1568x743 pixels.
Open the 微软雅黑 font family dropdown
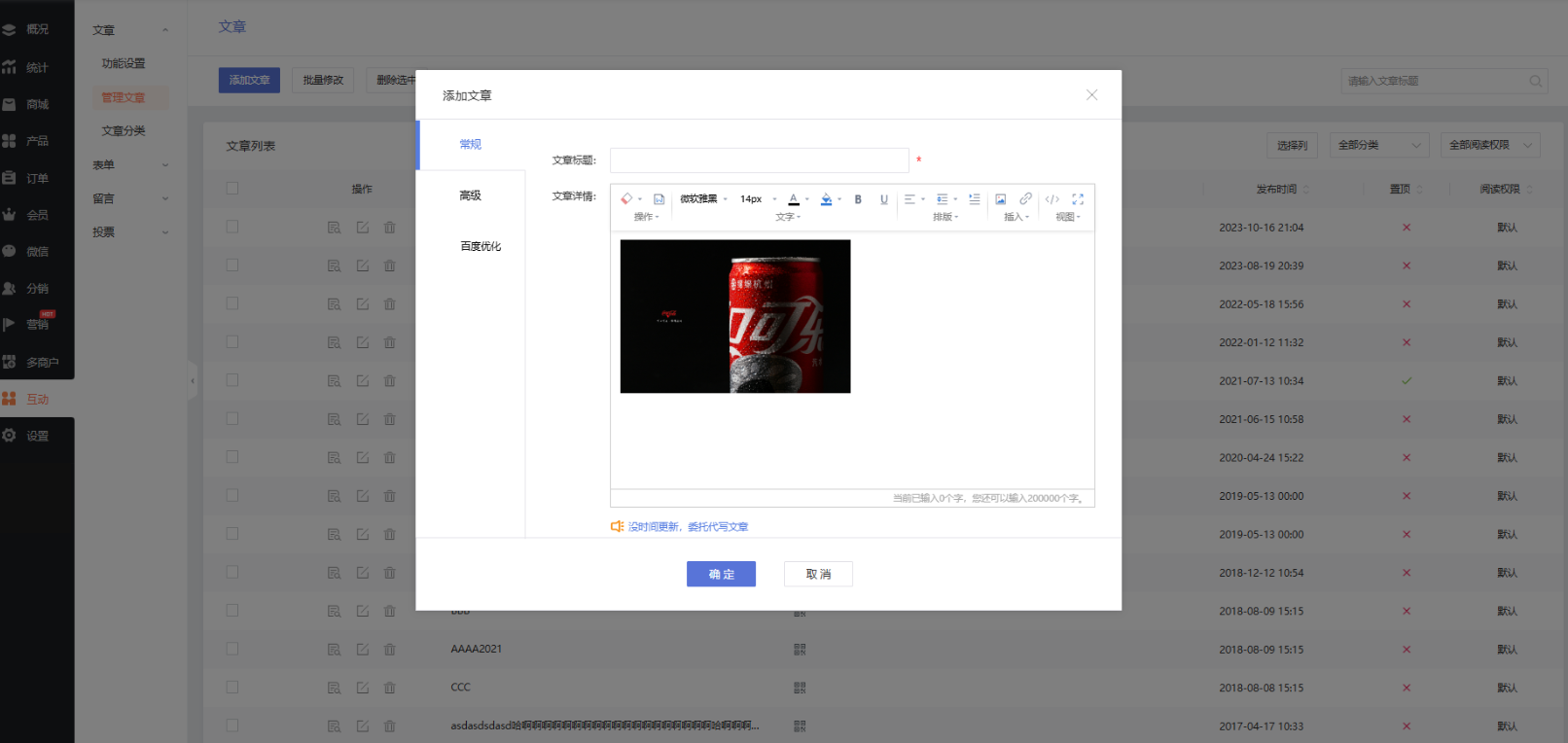pyautogui.click(x=703, y=198)
